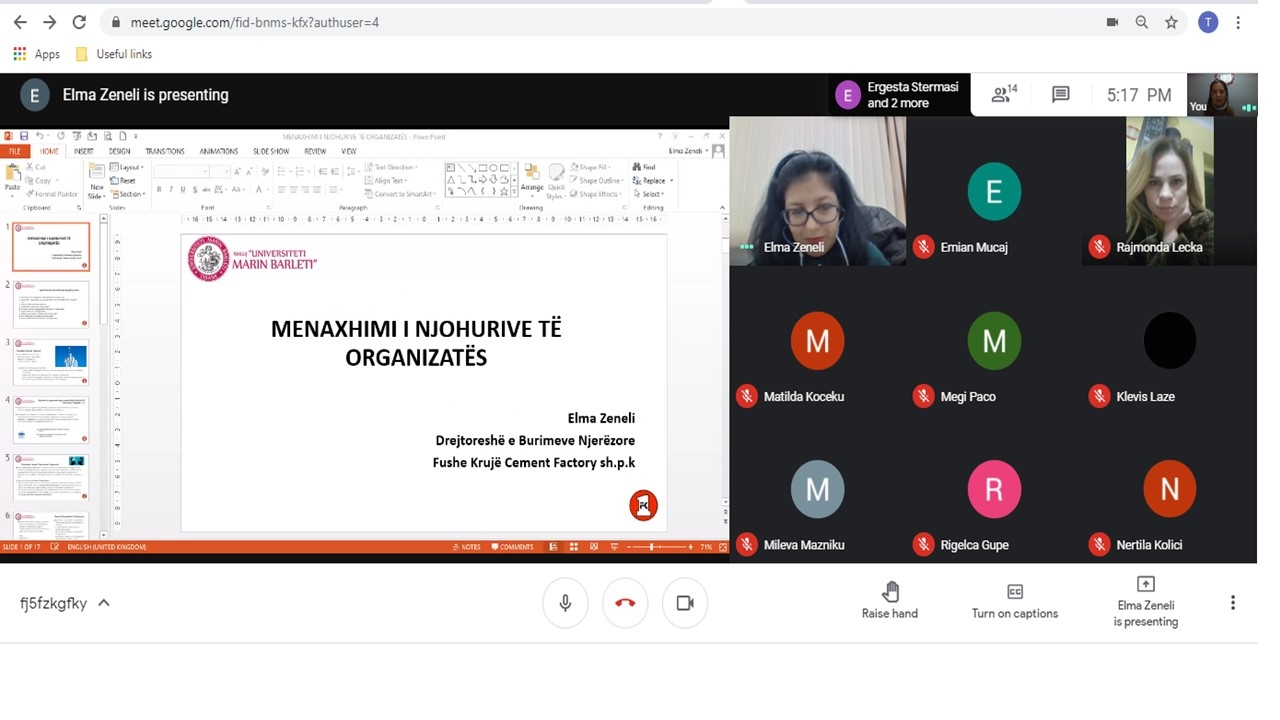This screenshot has height=720, width=1280.
Task: Open the TRANSITIONS ribbon tab
Action: tap(165, 150)
